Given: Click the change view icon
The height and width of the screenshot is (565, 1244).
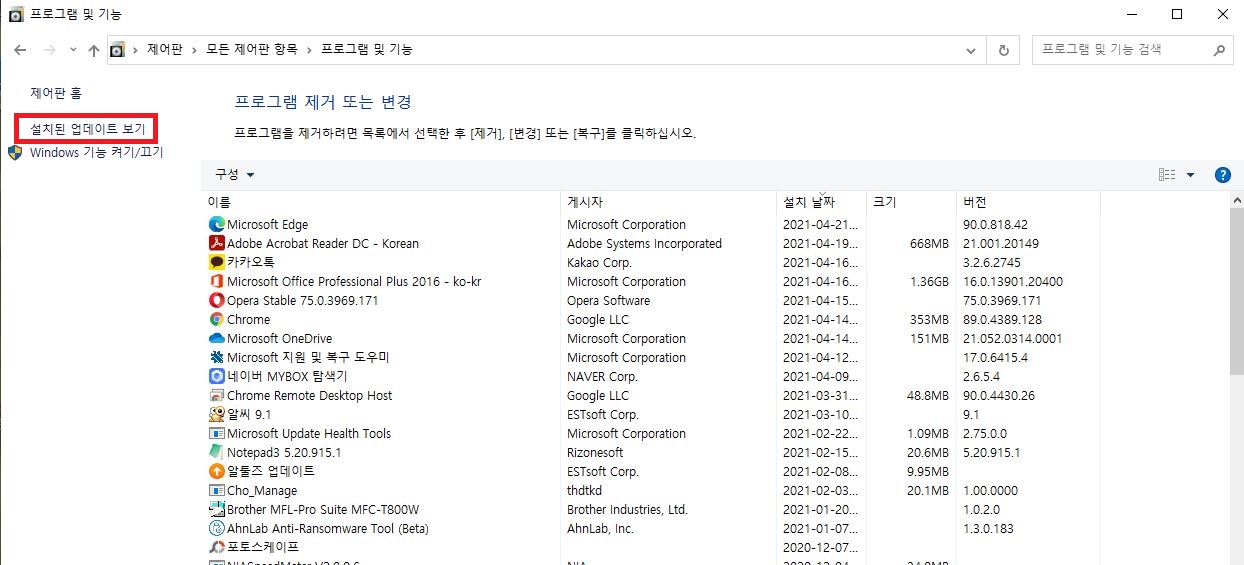Looking at the screenshot, I should [x=1167, y=175].
